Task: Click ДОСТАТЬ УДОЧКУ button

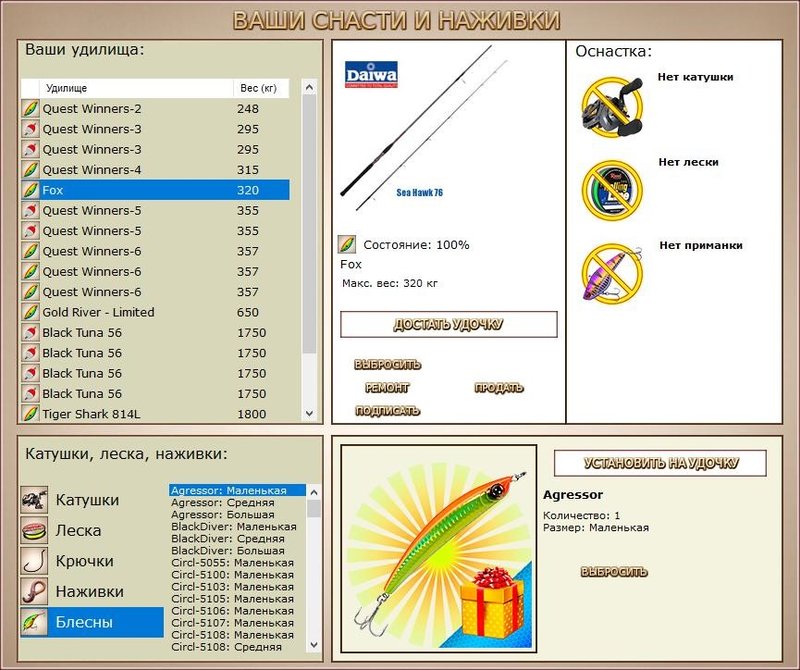Action: click(448, 325)
